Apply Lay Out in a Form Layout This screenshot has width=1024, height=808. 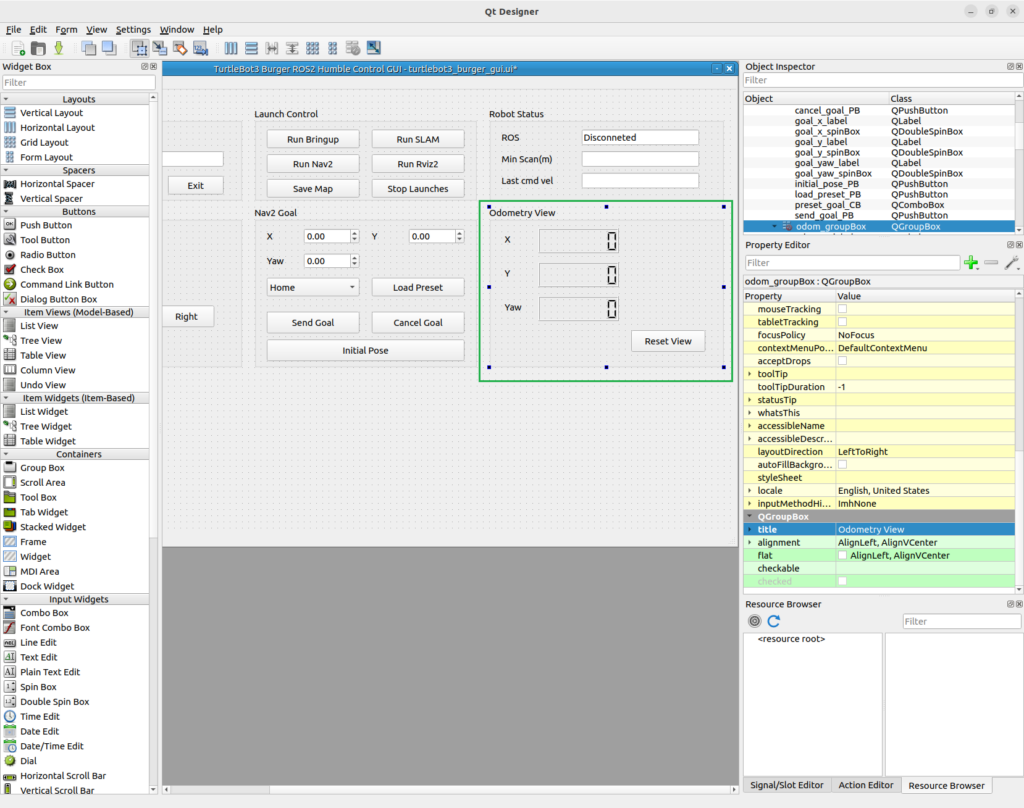(333, 48)
